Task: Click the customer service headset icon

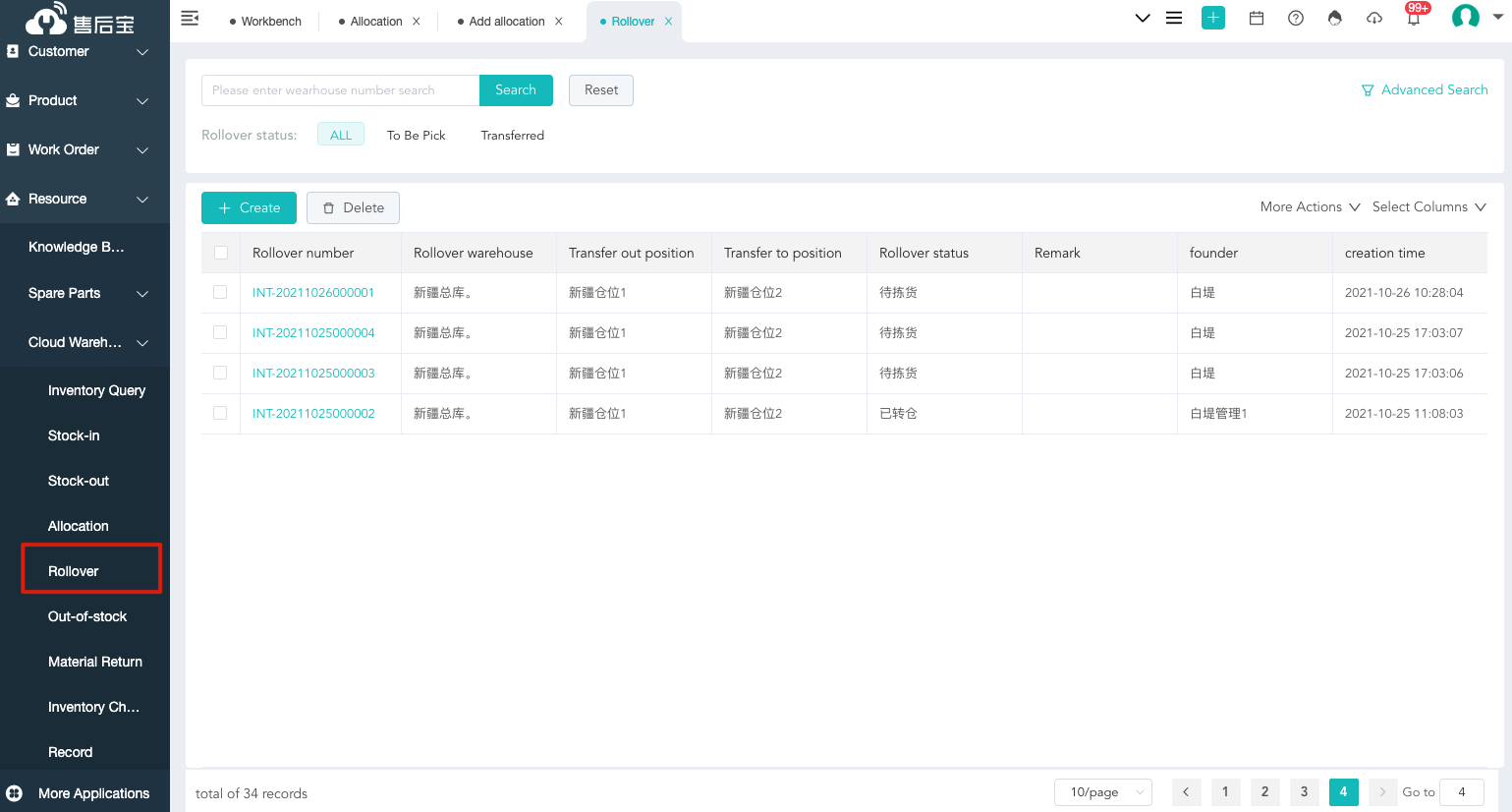Action: coord(1334,18)
